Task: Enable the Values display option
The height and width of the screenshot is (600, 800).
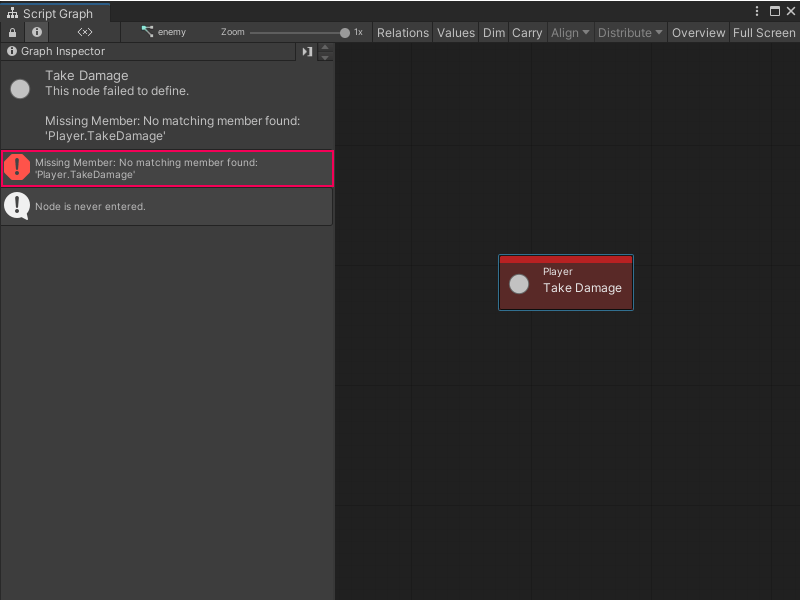Action: click(456, 32)
